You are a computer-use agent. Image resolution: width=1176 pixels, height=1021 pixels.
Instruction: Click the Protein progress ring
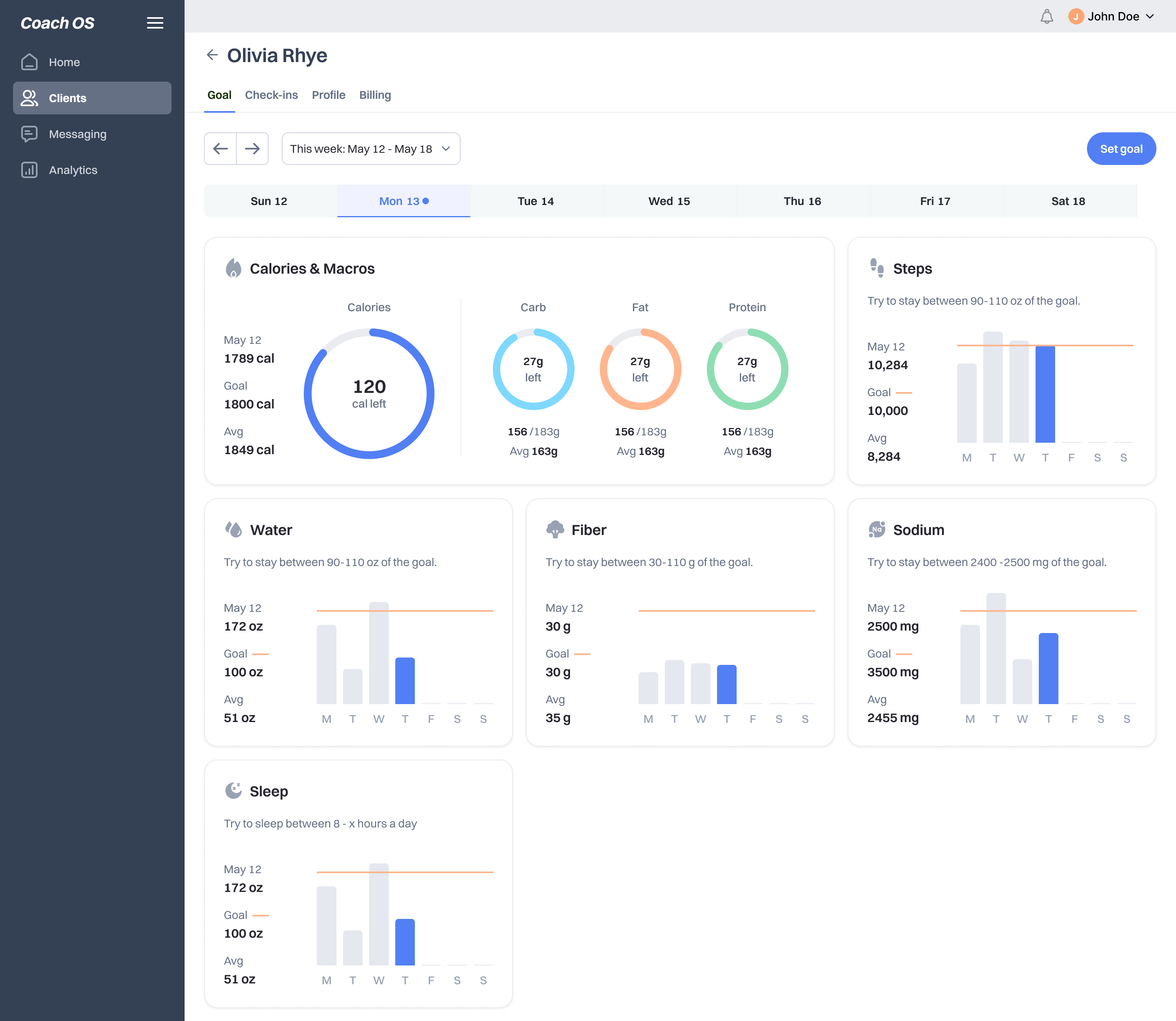click(748, 369)
